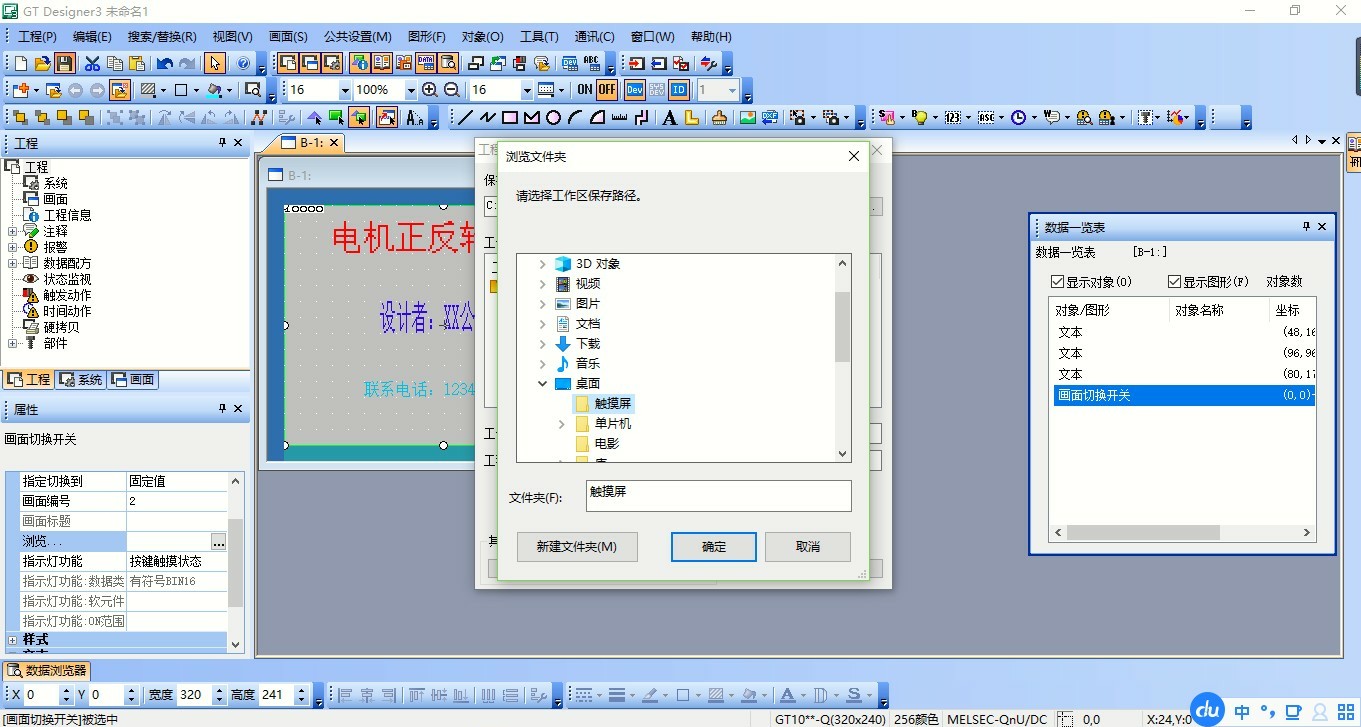
Task: Select the 音乐 folder in the dialog tree
Action: (x=588, y=364)
